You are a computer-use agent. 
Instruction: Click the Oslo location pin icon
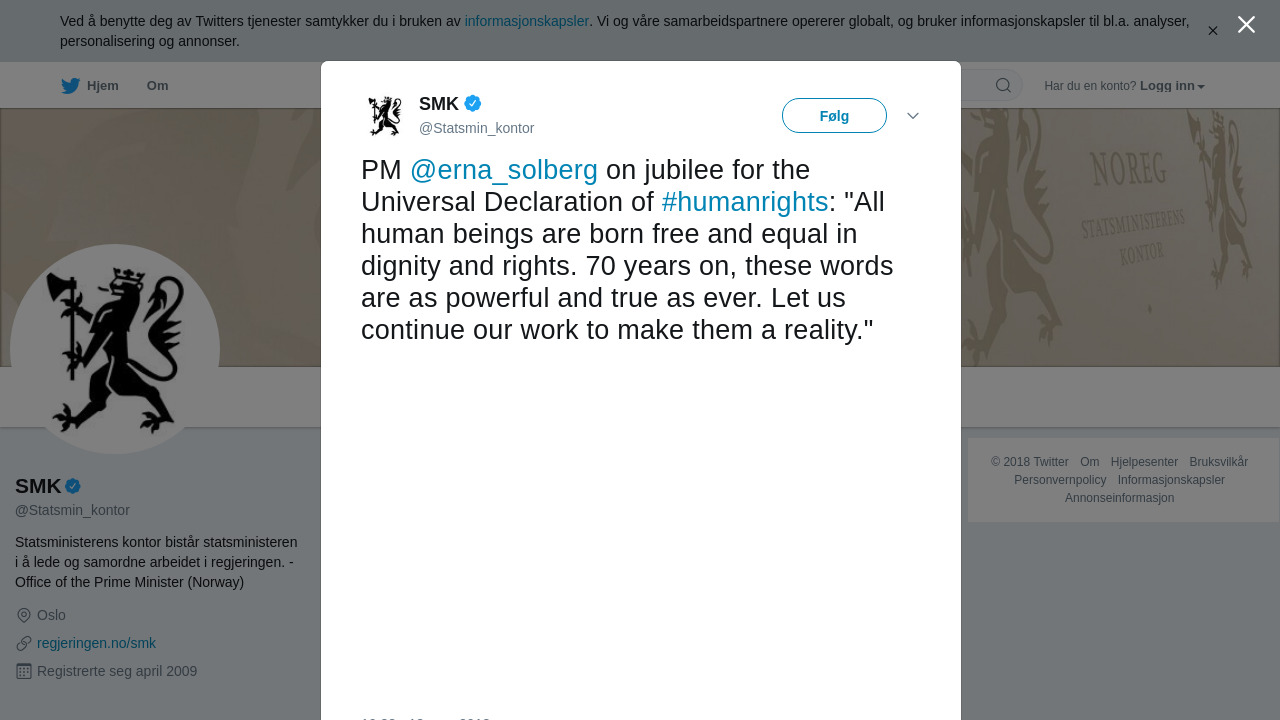(x=24, y=615)
